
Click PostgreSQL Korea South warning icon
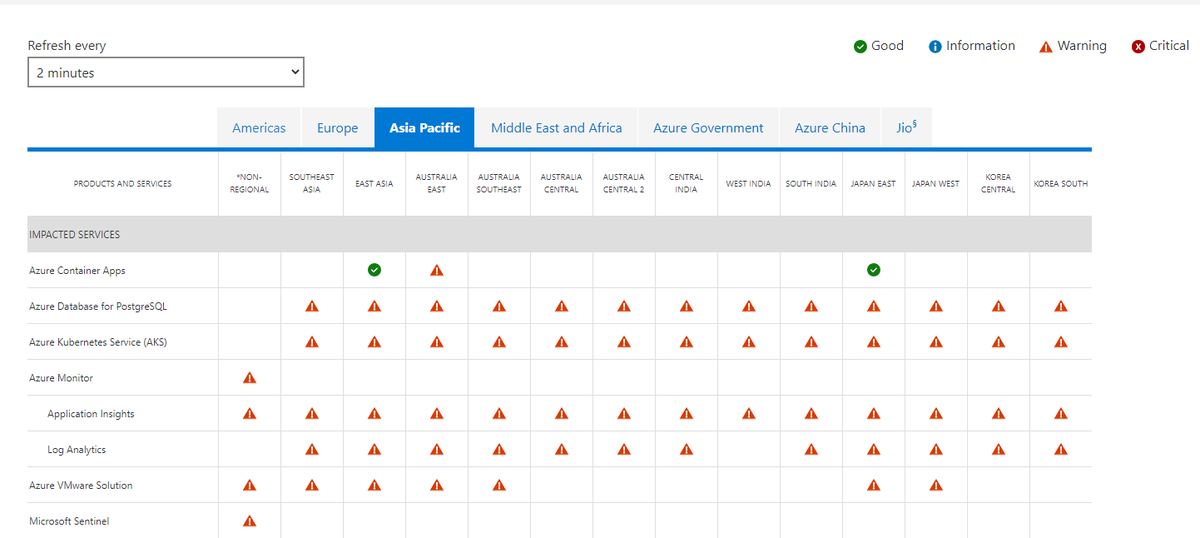point(1060,306)
